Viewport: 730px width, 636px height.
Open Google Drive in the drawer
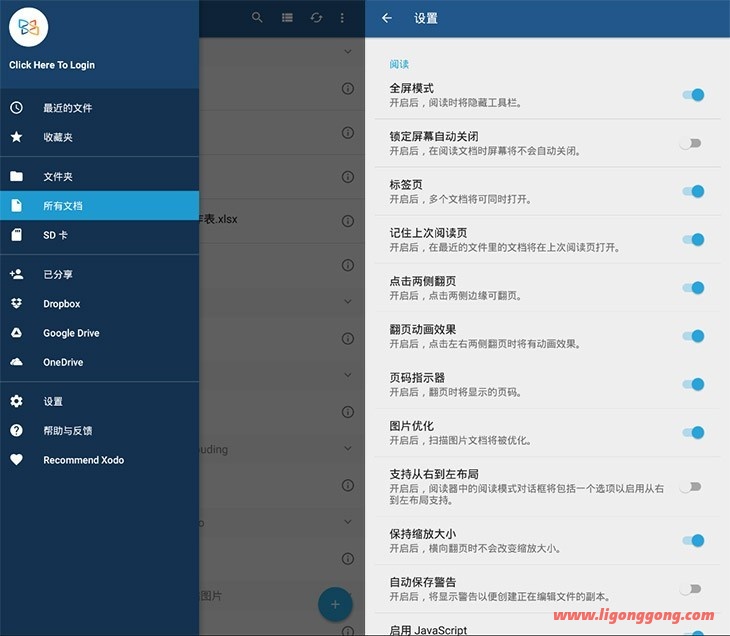[x=100, y=333]
